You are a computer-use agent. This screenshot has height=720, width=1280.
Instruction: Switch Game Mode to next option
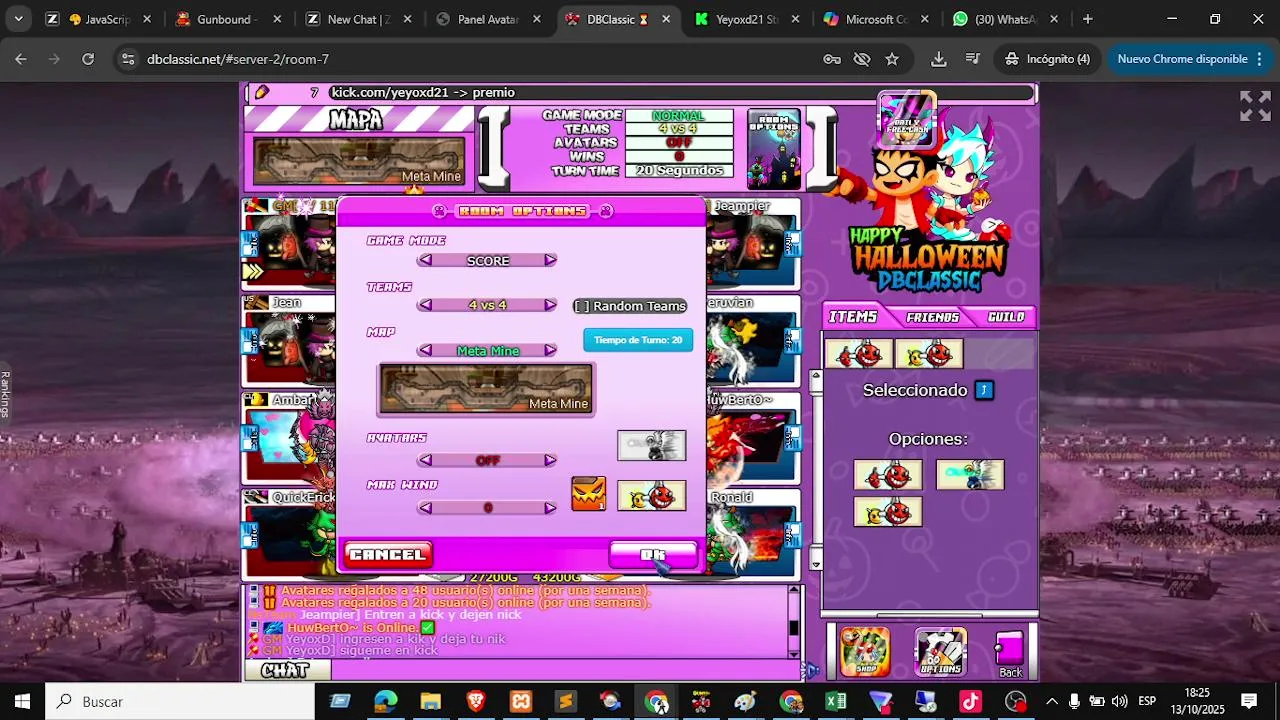click(550, 260)
